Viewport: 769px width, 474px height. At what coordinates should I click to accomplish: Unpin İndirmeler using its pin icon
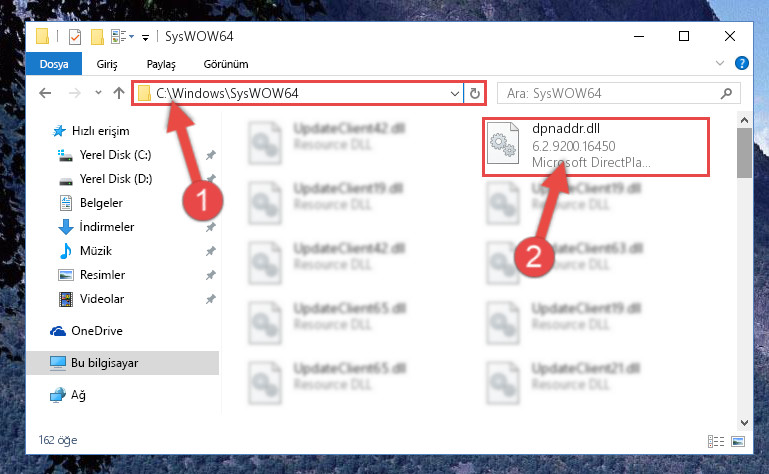tap(210, 227)
